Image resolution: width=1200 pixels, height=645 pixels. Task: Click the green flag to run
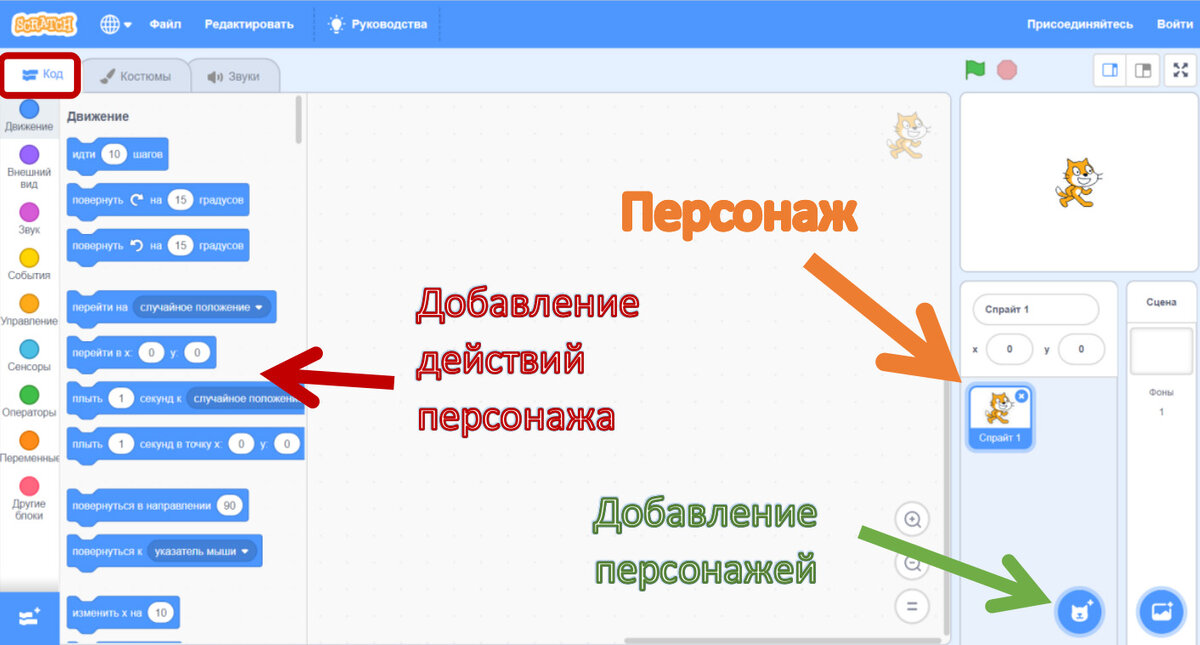pos(975,70)
